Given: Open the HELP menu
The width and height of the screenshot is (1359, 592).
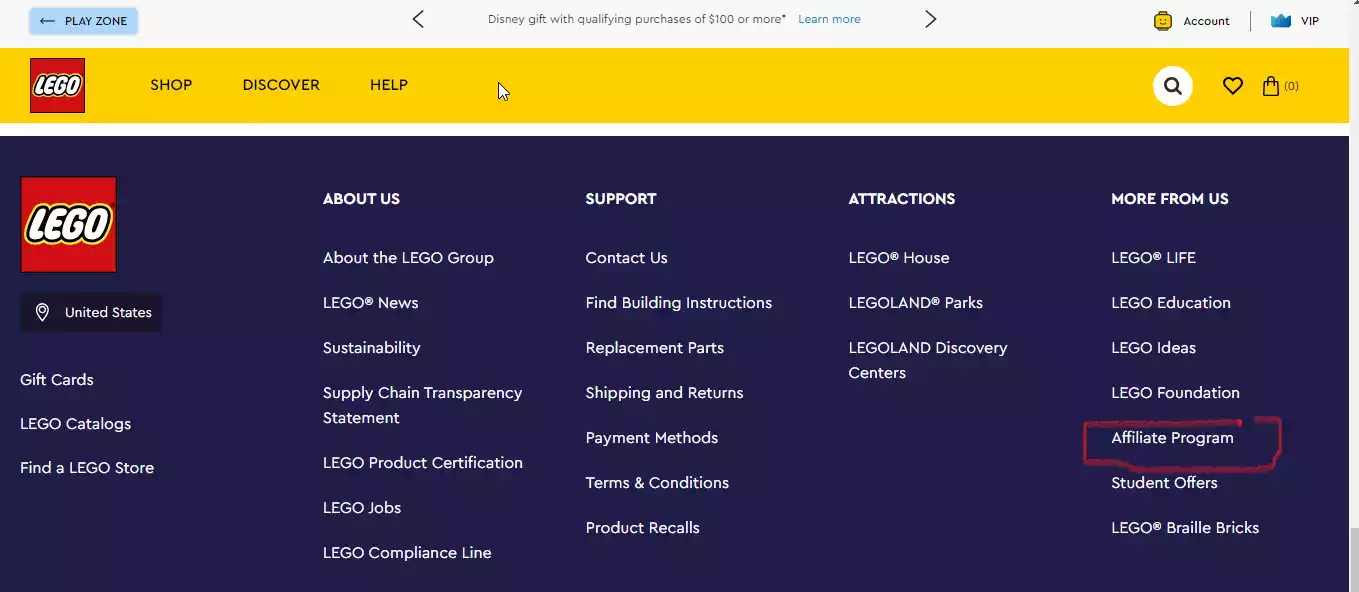Looking at the screenshot, I should pos(389,85).
